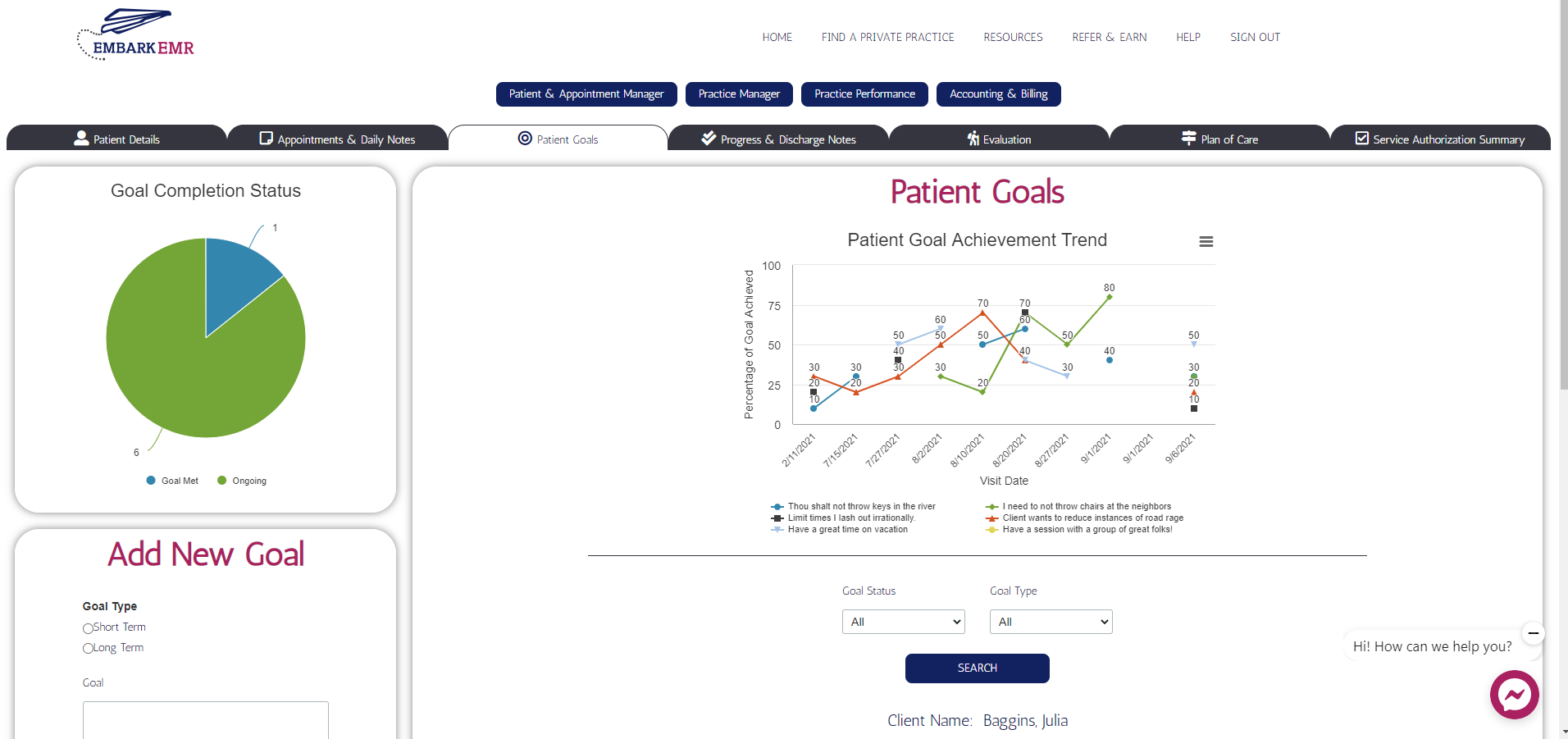Open the Goal Type filter dropdown
The width and height of the screenshot is (1568, 739).
pyautogui.click(x=1050, y=622)
